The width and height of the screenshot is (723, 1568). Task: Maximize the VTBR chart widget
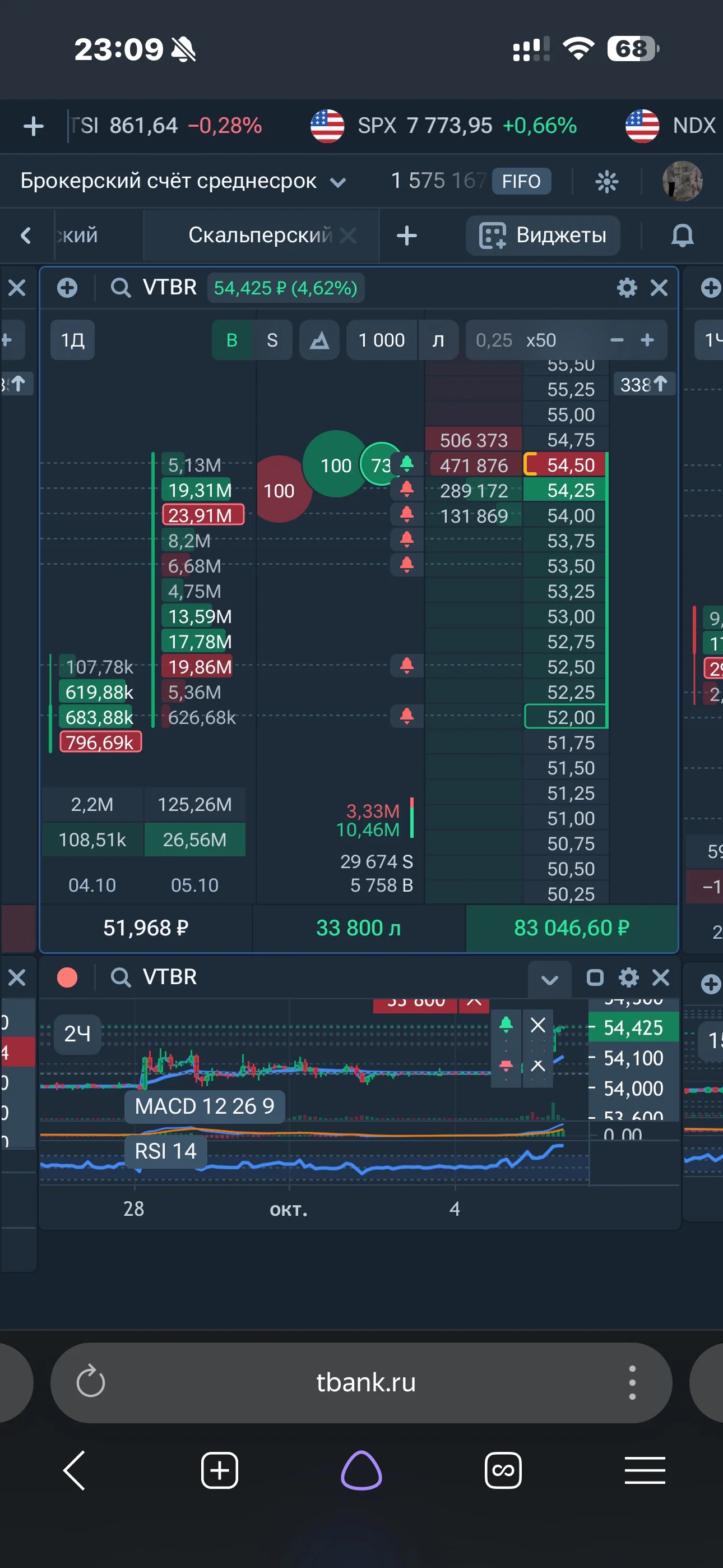[x=595, y=977]
